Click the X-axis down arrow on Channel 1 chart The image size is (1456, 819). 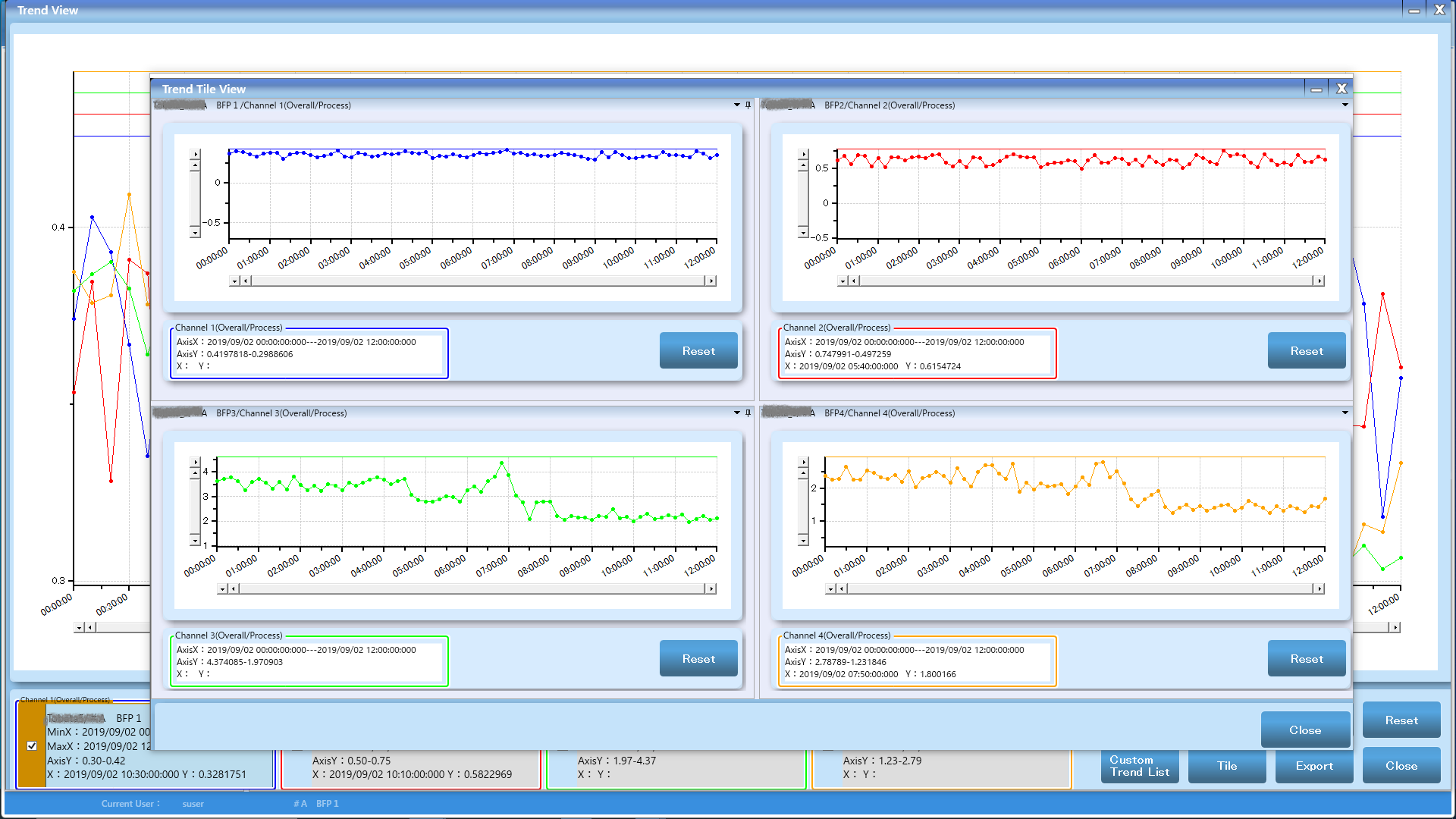click(234, 281)
